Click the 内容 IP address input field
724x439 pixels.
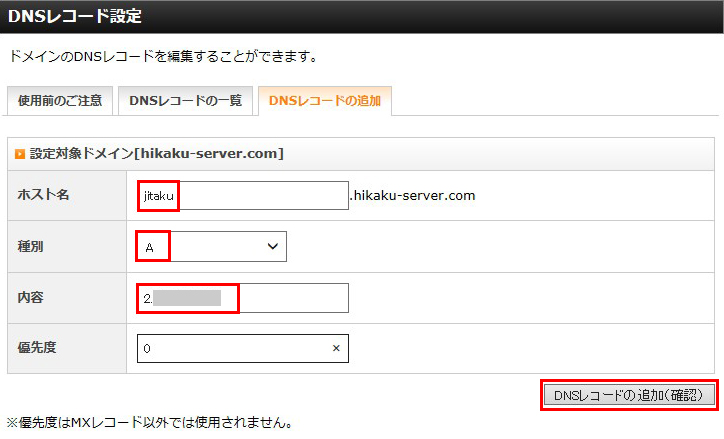click(243, 298)
